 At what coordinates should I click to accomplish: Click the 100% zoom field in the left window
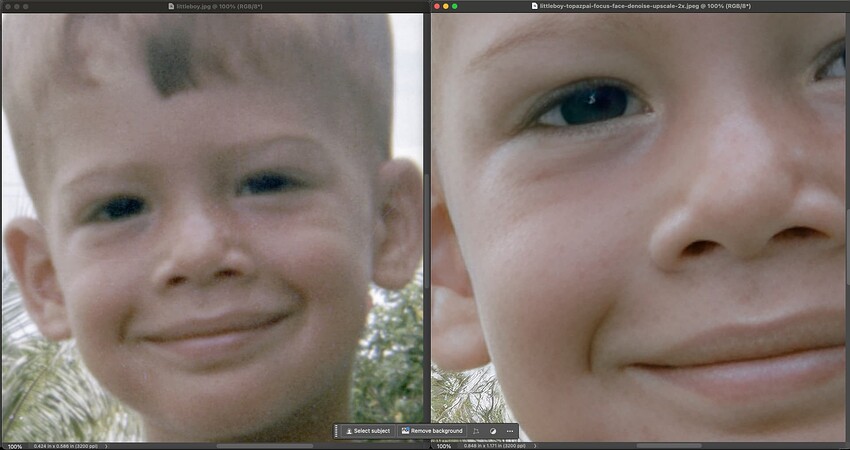point(15,446)
